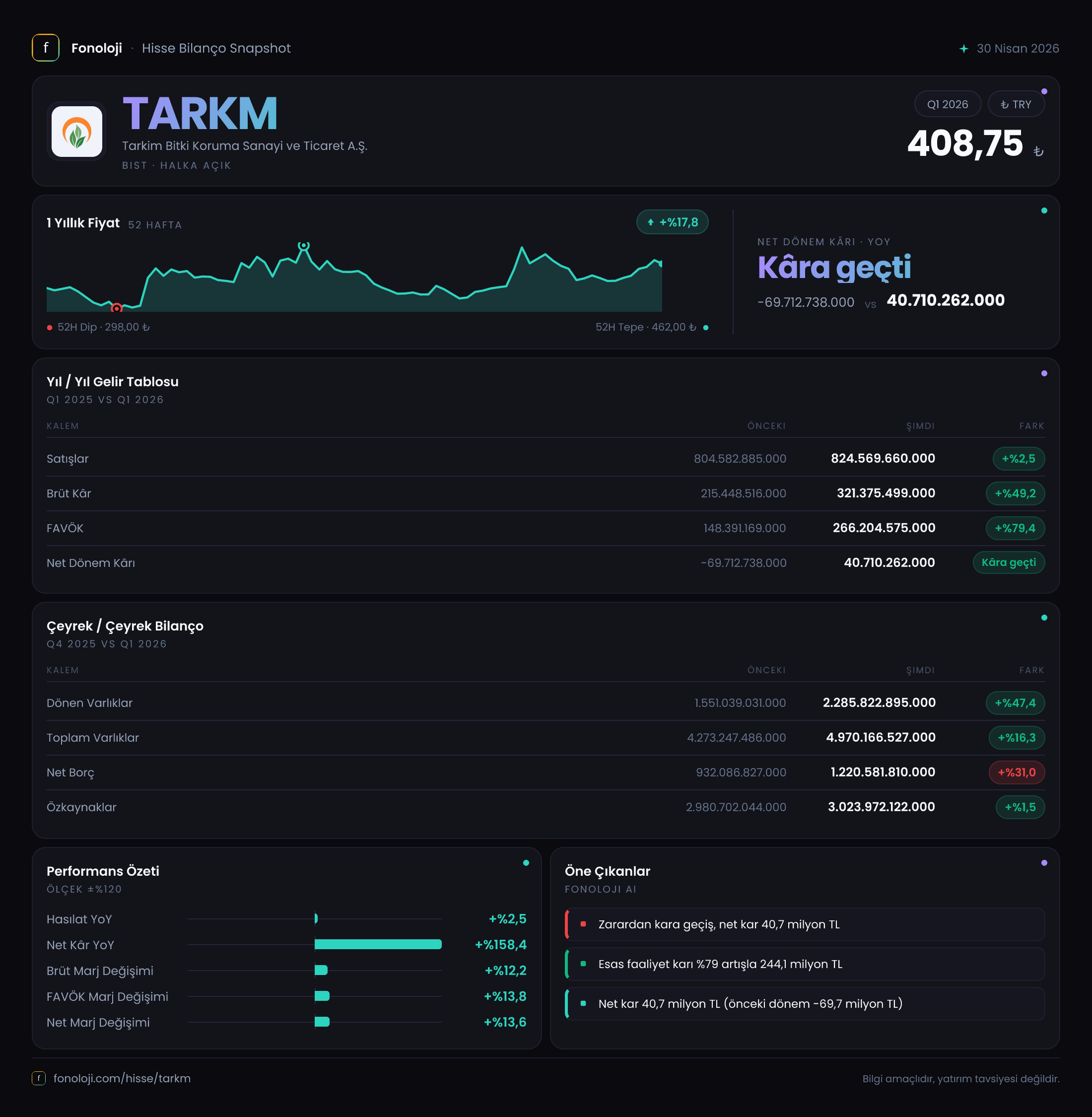The image size is (1092, 1117).
Task: Click the "Yıl / Yıl Gelir Tablosu" heading
Action: point(112,381)
